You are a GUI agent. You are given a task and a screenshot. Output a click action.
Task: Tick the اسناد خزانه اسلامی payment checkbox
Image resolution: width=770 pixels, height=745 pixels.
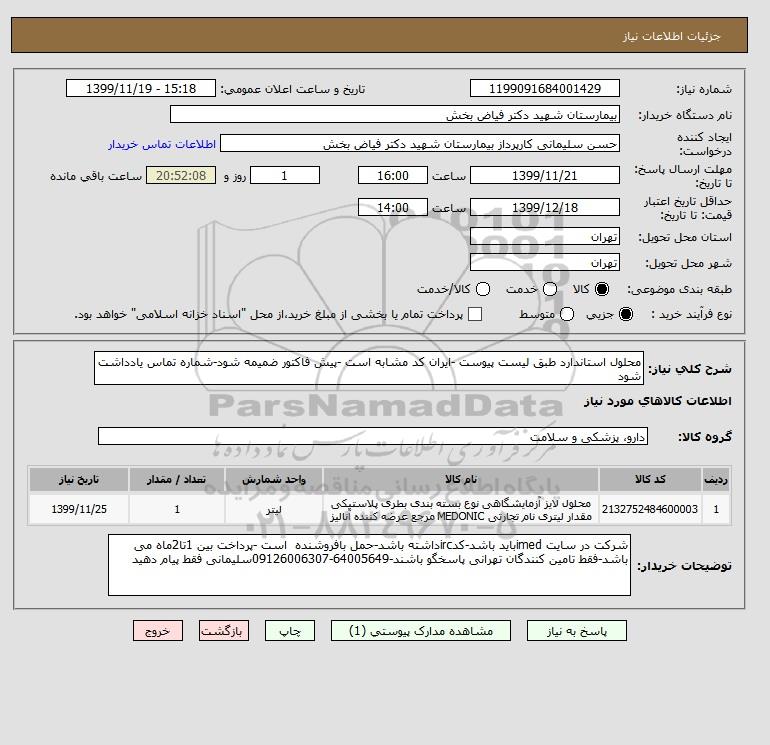coord(475,314)
